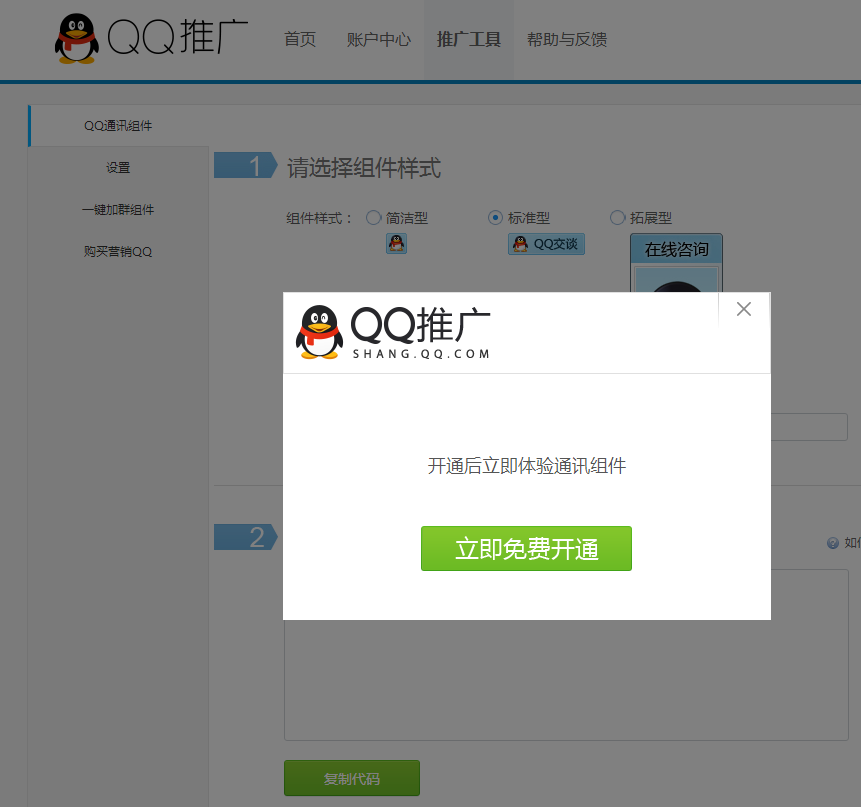Click the help question mark icon

click(832, 542)
